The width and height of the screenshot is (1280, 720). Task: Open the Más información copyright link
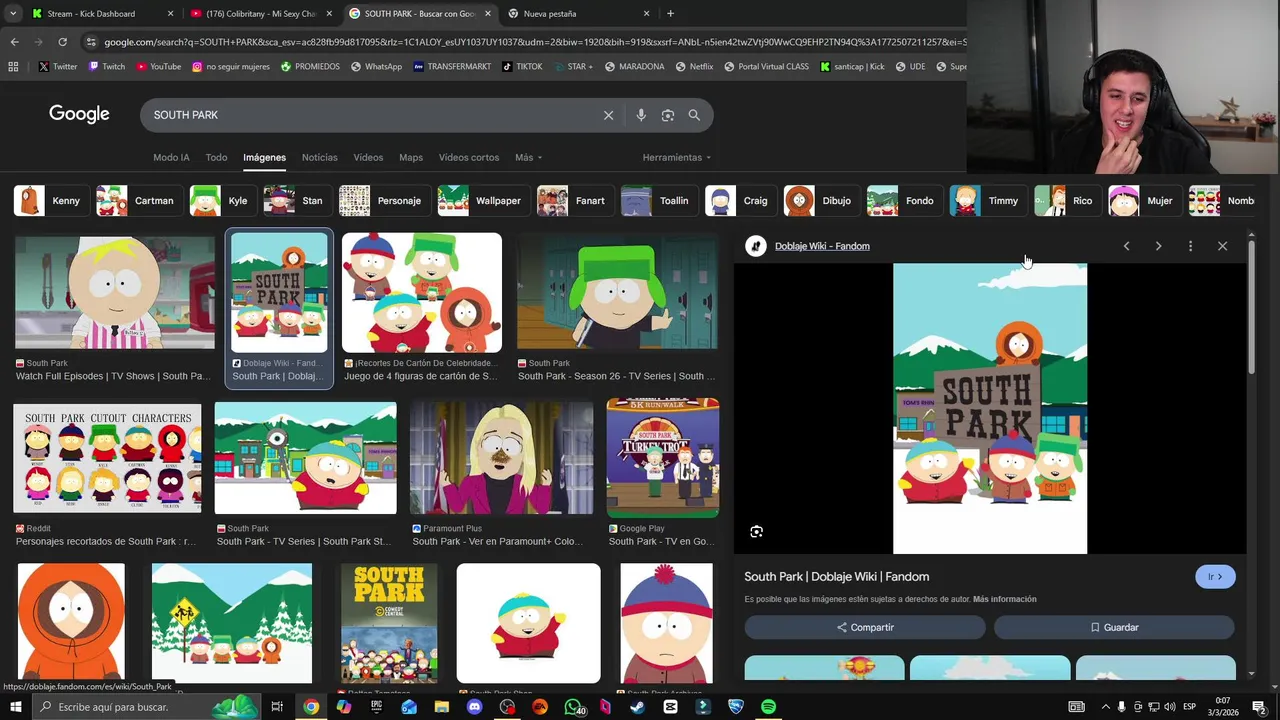point(1005,599)
